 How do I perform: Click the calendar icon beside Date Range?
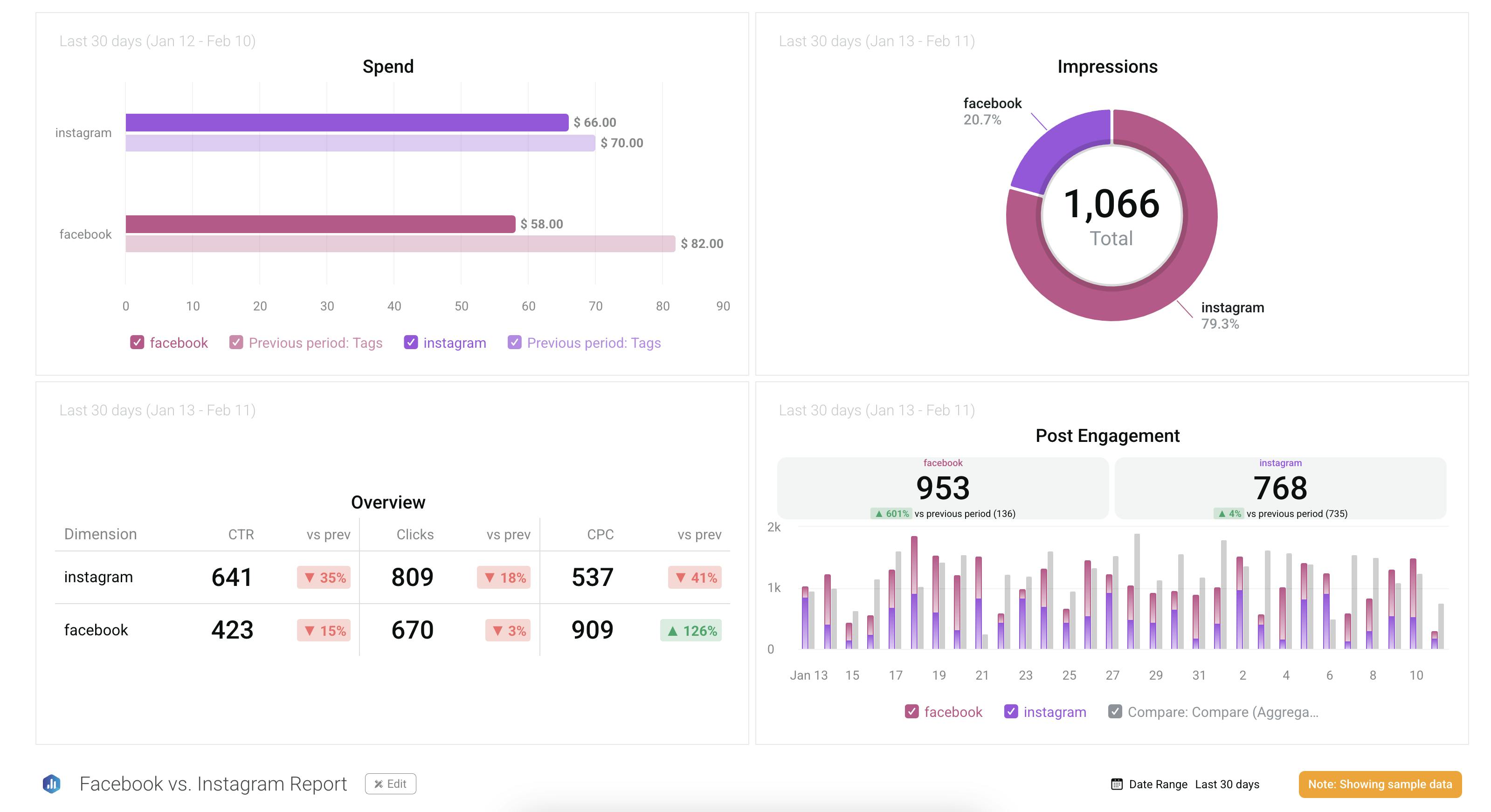[x=1117, y=784]
